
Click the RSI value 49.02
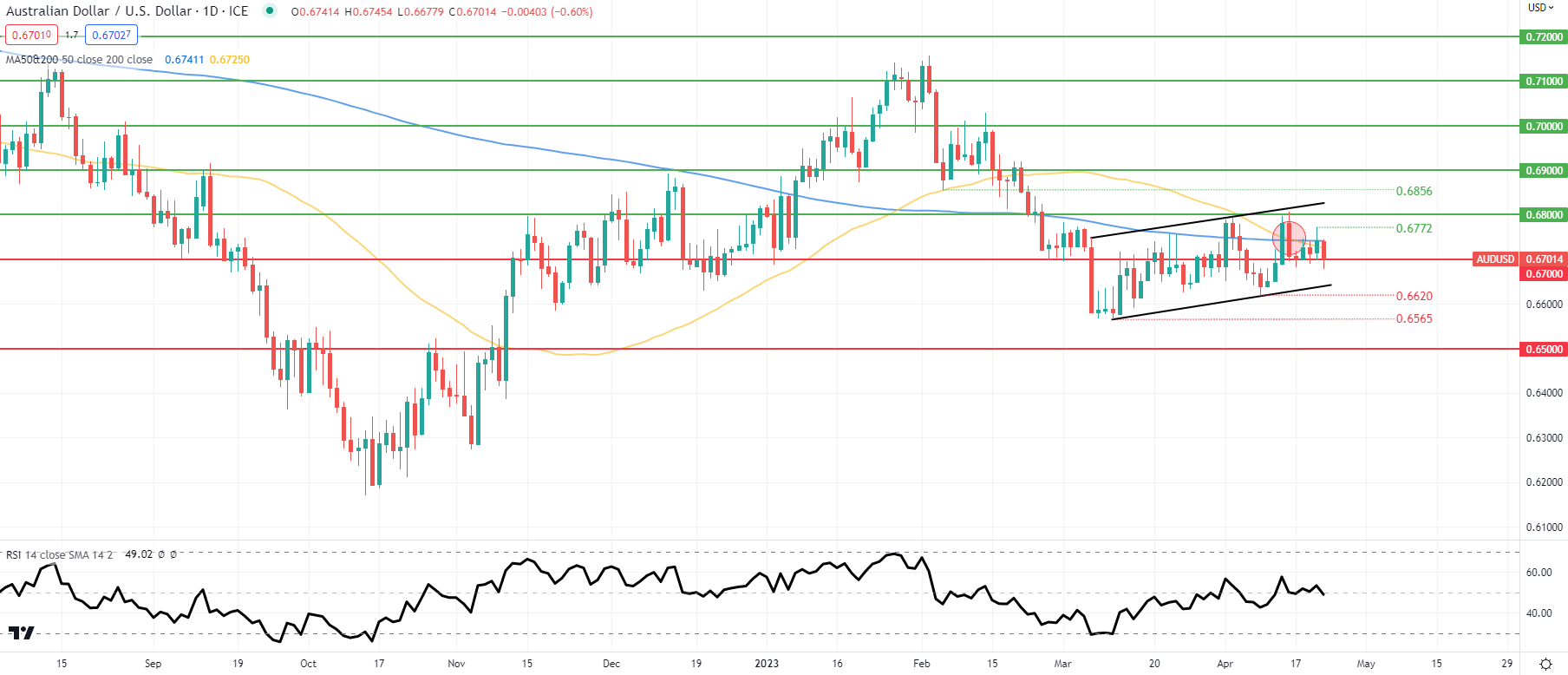(x=139, y=554)
